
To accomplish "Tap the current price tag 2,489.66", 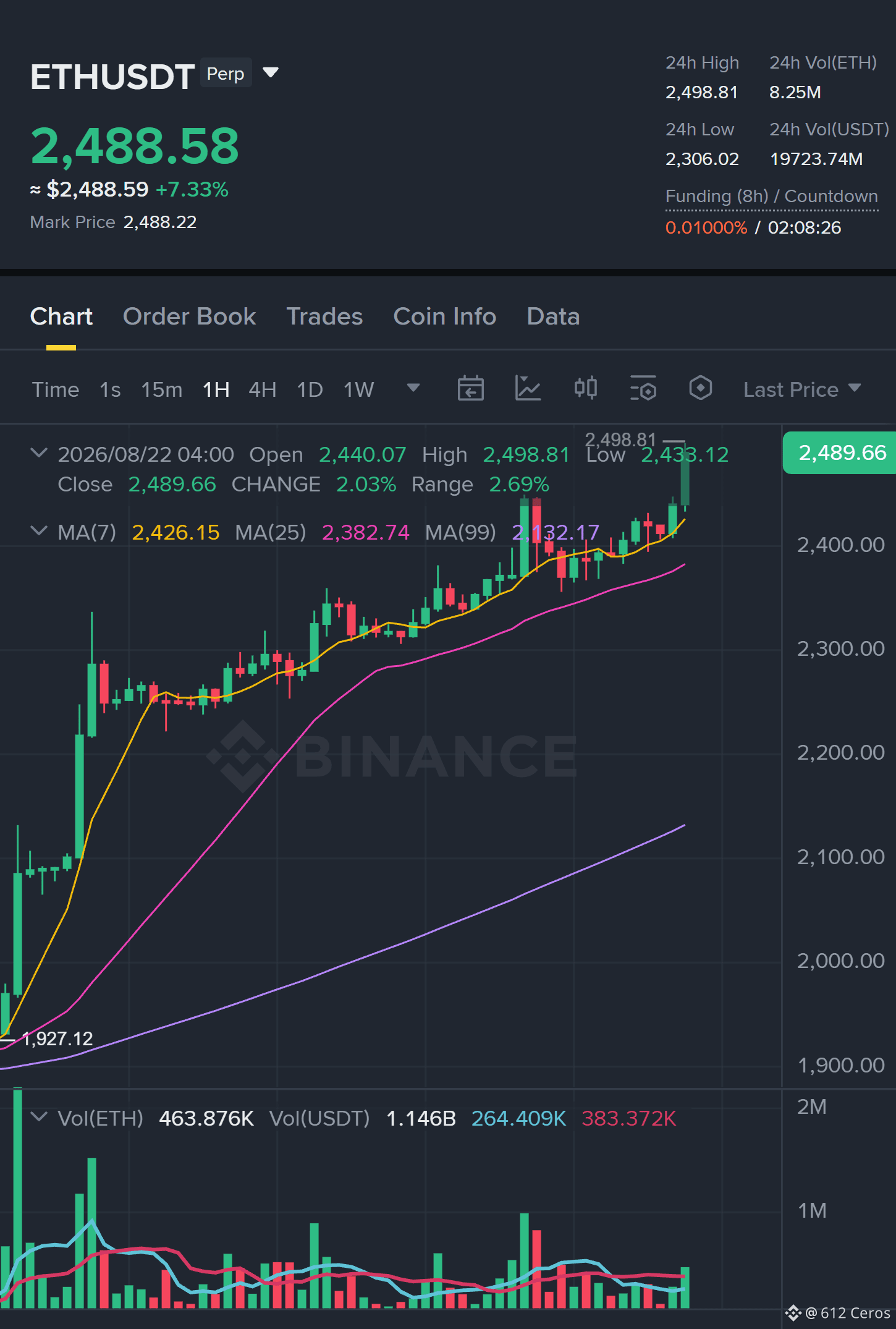I will tap(839, 453).
